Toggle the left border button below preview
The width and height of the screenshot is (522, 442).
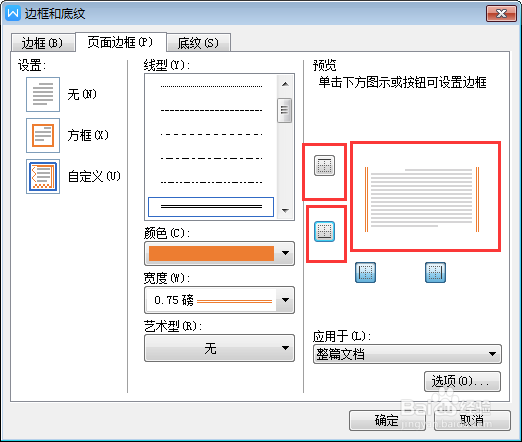365,272
